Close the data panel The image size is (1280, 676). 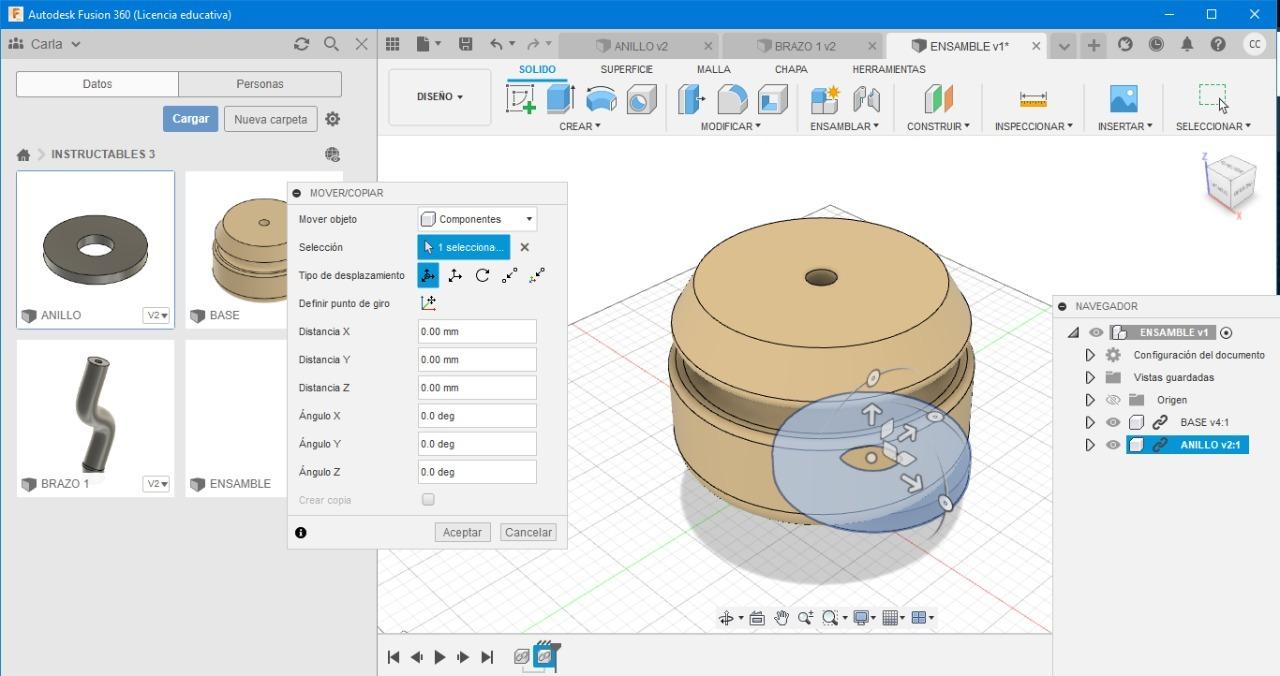(362, 44)
